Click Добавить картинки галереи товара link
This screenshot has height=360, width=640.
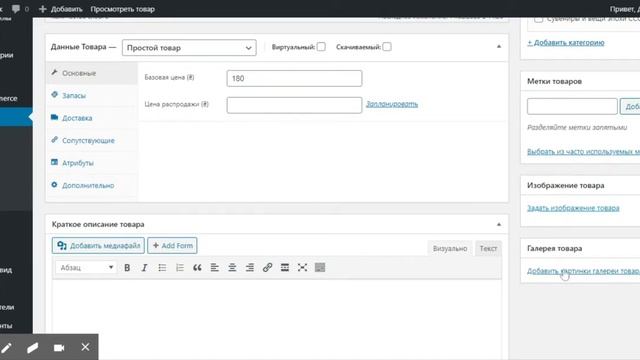583,271
